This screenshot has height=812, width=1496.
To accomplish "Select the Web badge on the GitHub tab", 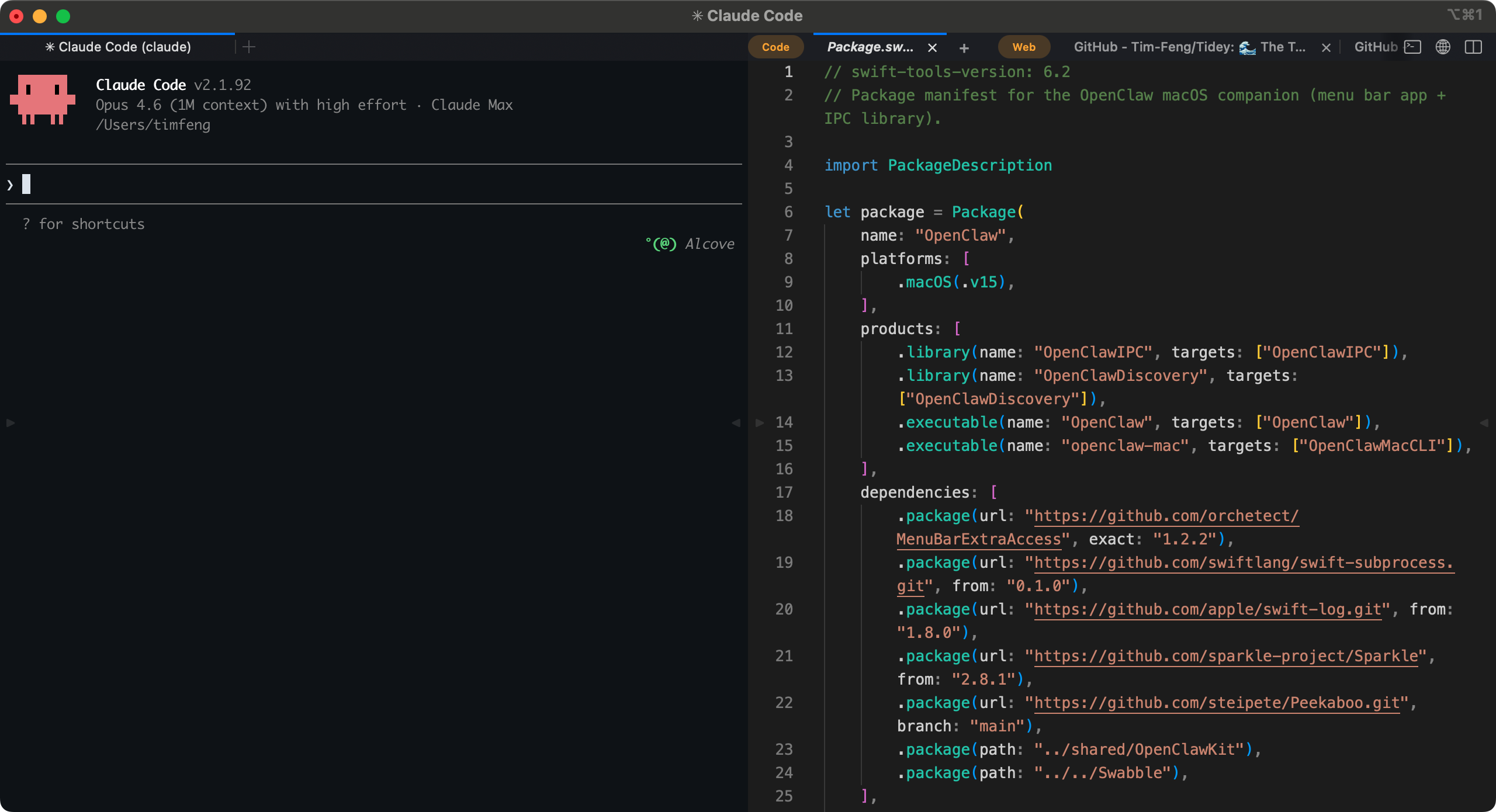I will coord(1024,47).
